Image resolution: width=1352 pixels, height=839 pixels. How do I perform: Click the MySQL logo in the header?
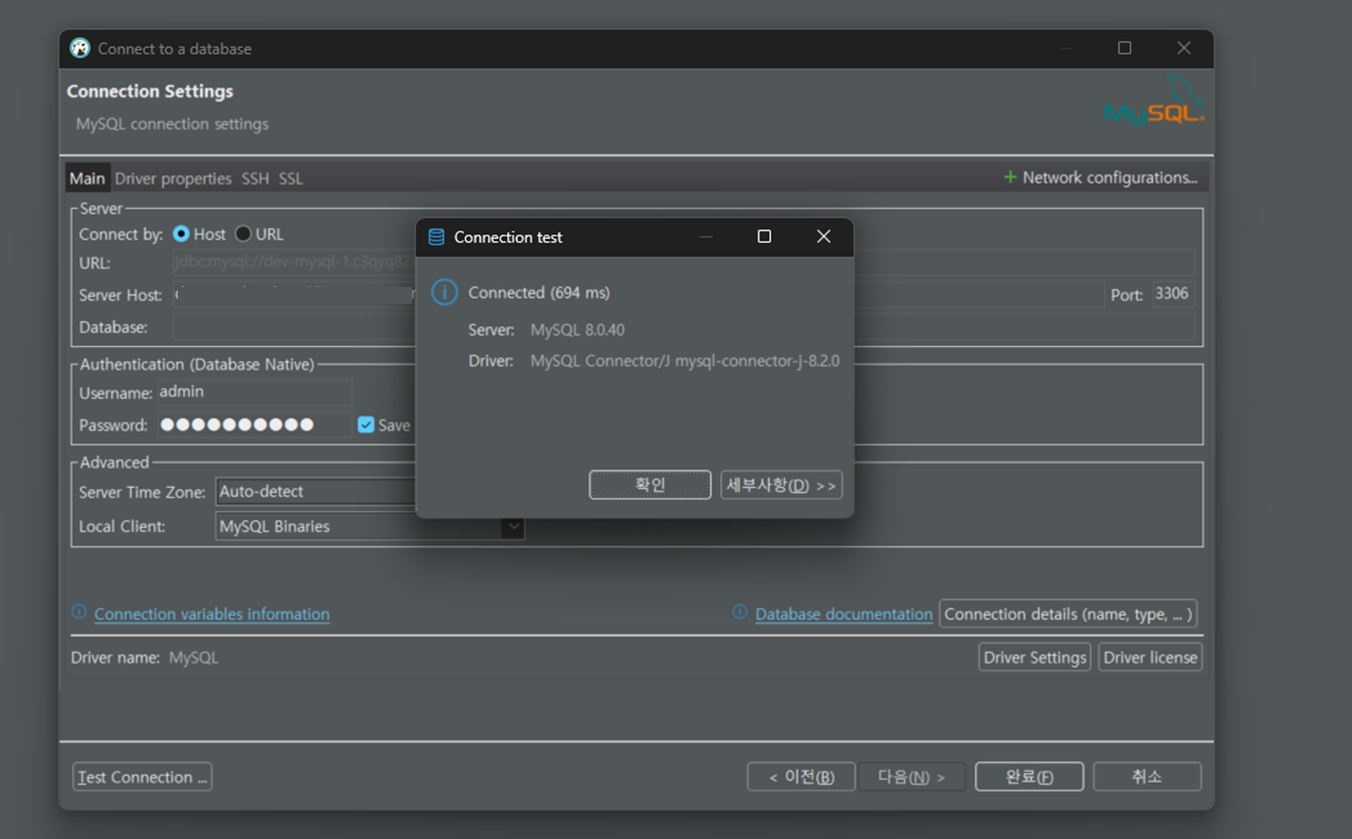point(1154,100)
